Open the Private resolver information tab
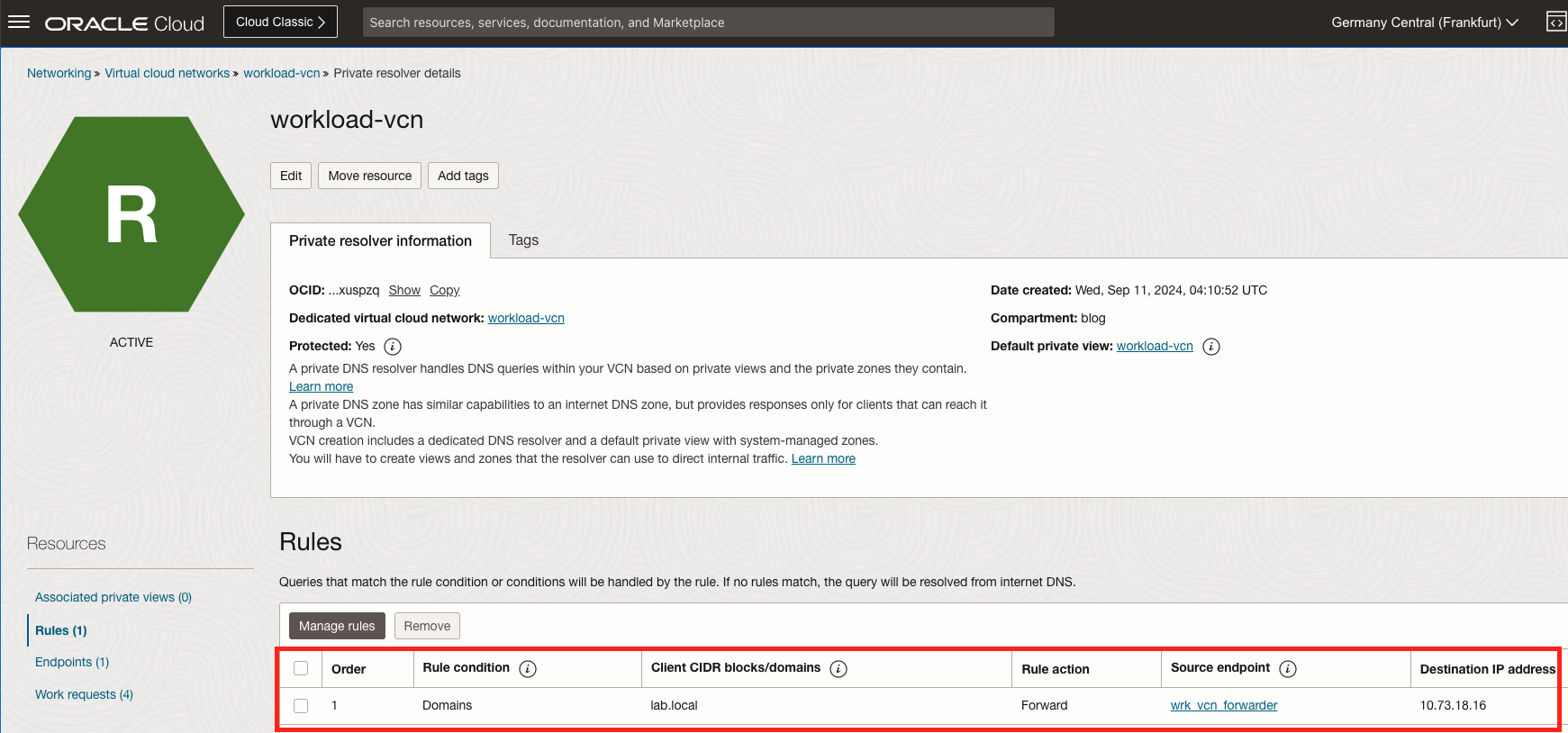The width and height of the screenshot is (1568, 733). [380, 240]
